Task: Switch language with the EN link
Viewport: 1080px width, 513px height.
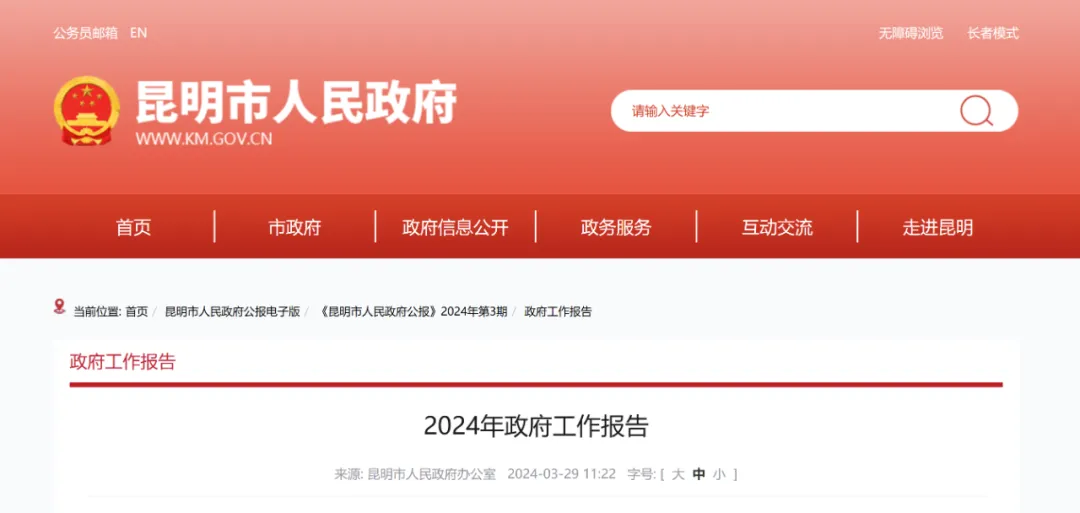Action: [138, 33]
